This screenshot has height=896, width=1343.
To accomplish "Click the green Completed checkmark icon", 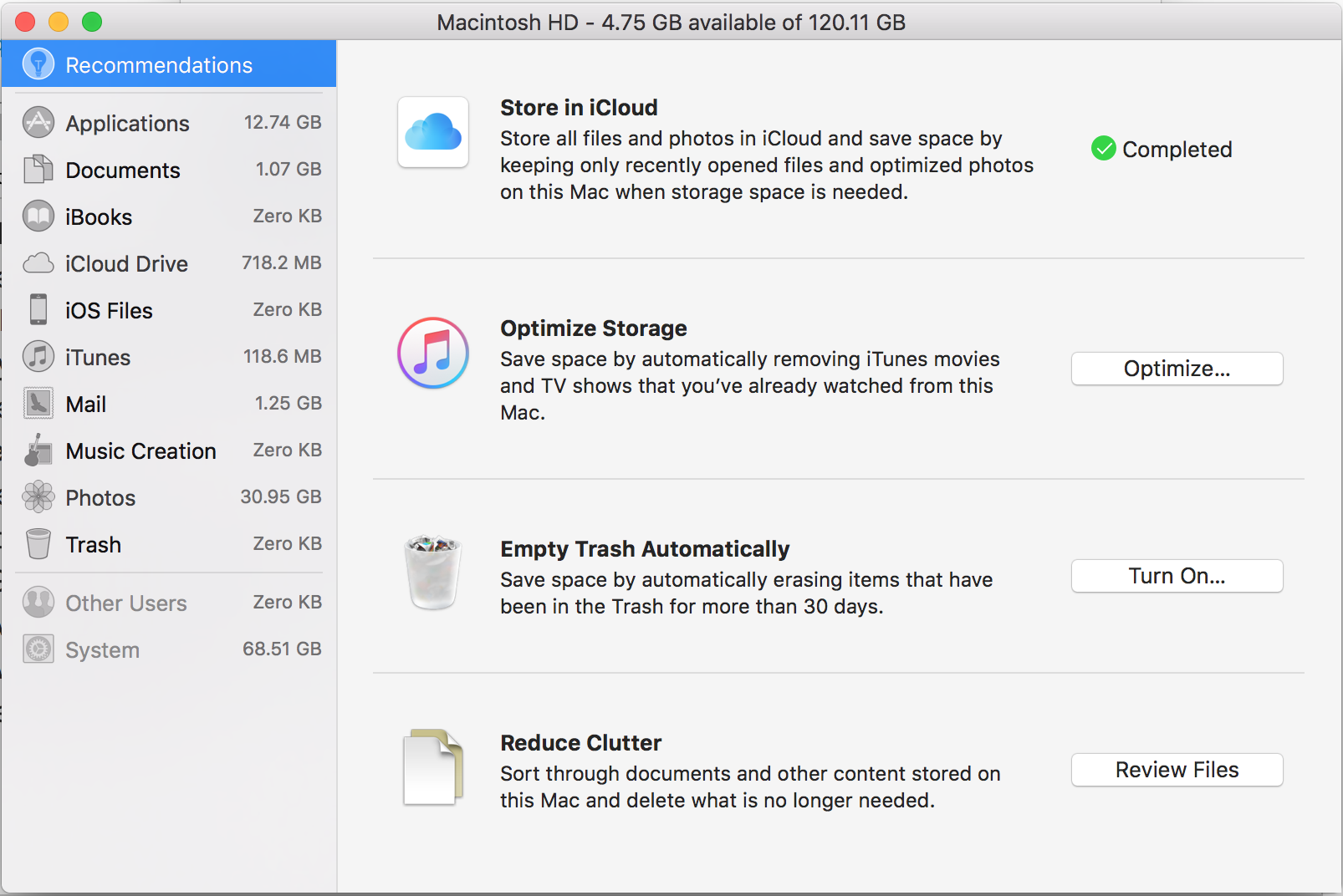I will coord(1104,149).
